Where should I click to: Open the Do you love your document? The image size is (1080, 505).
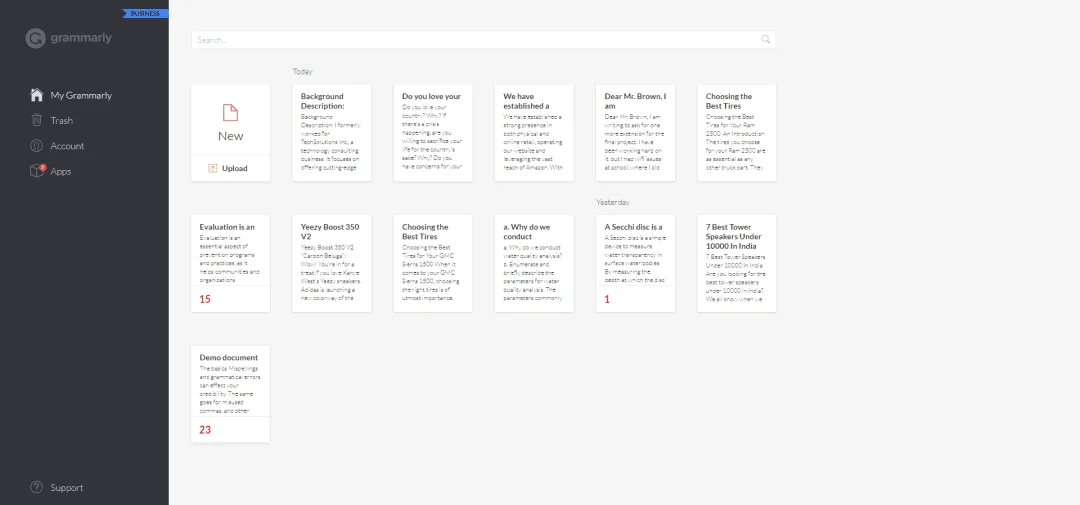[x=433, y=133]
